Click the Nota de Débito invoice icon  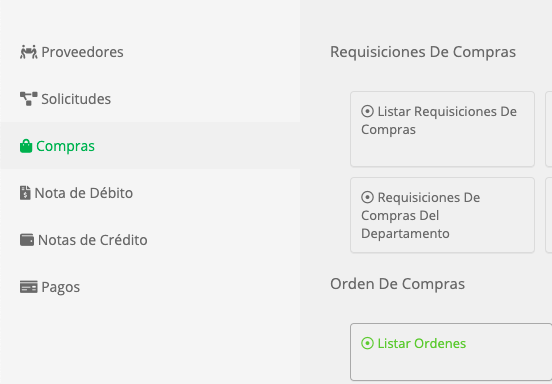tap(25, 193)
